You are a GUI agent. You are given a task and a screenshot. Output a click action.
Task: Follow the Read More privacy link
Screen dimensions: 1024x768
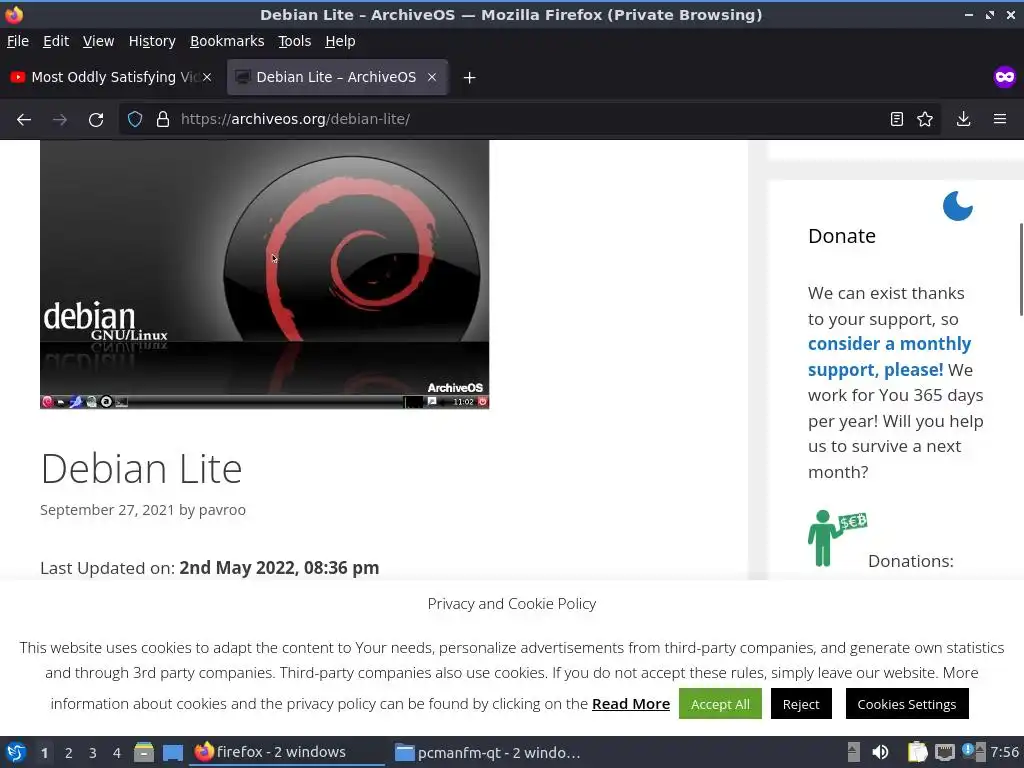[630, 704]
